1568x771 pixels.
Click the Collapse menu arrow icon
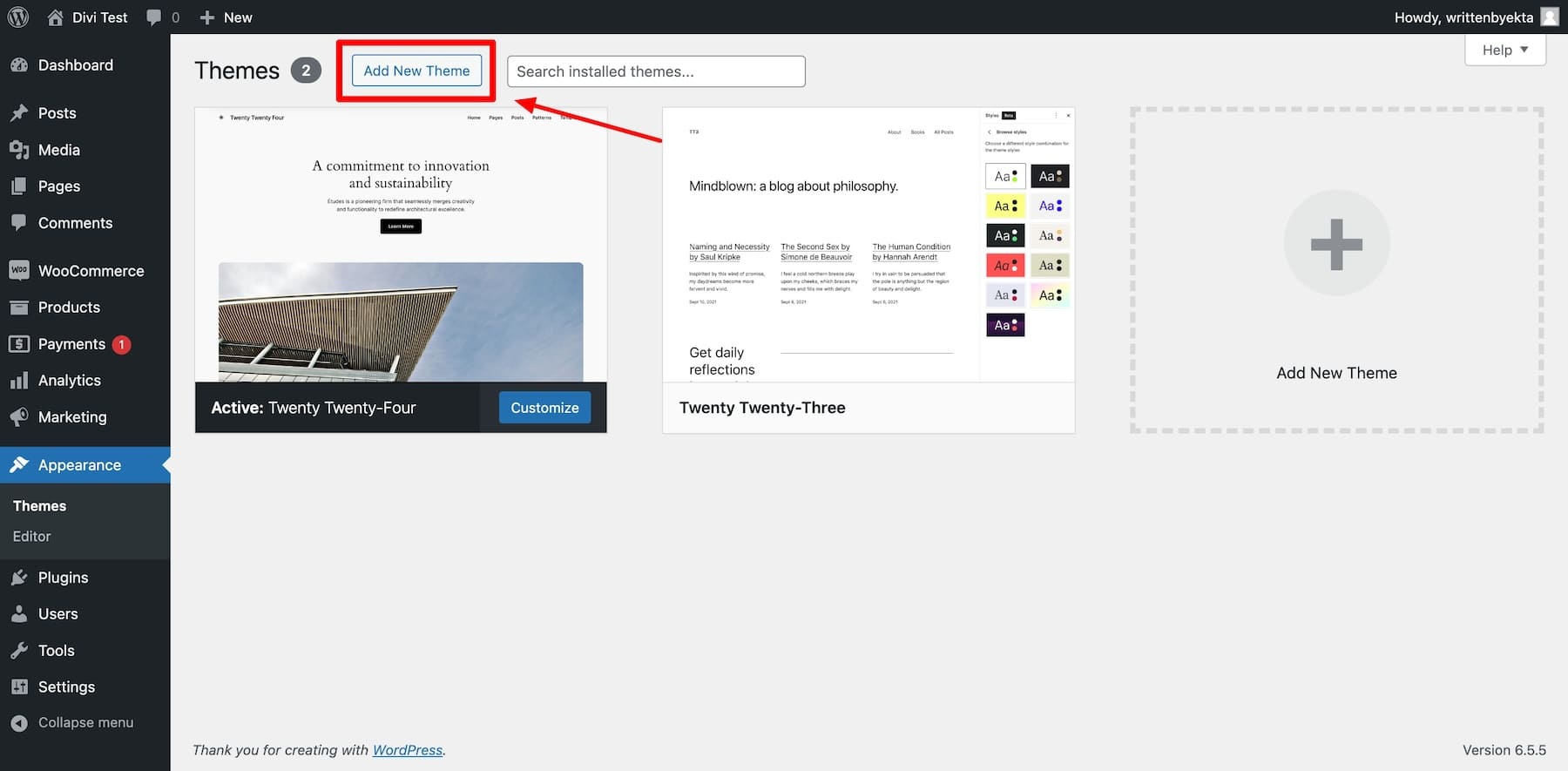click(x=19, y=723)
